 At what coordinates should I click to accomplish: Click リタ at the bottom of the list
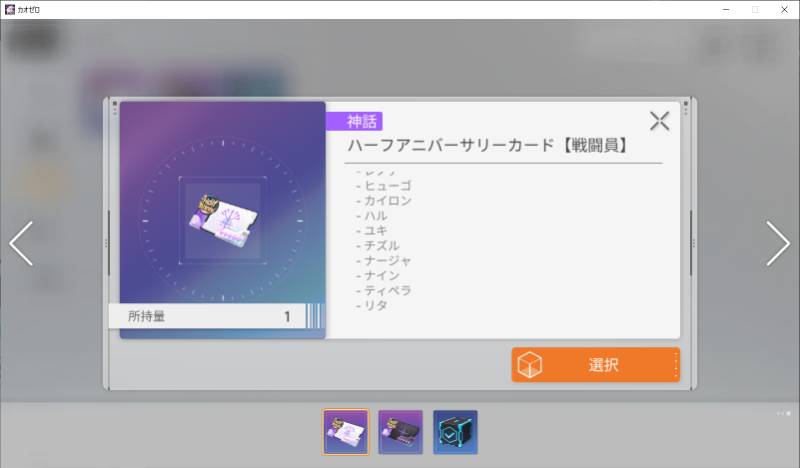[x=376, y=305]
